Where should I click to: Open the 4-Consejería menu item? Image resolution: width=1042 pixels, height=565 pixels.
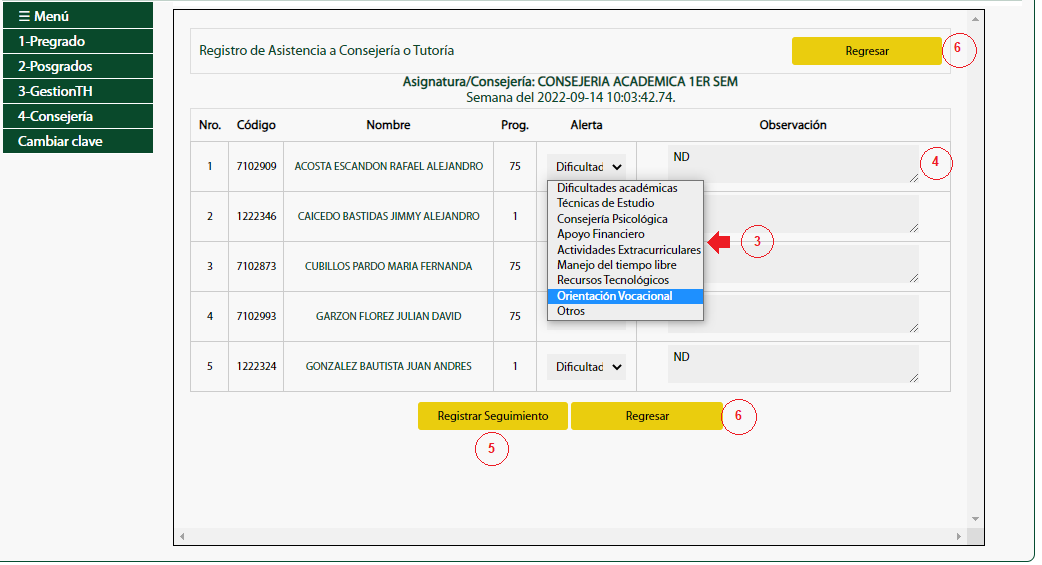pyautogui.click(x=78, y=116)
